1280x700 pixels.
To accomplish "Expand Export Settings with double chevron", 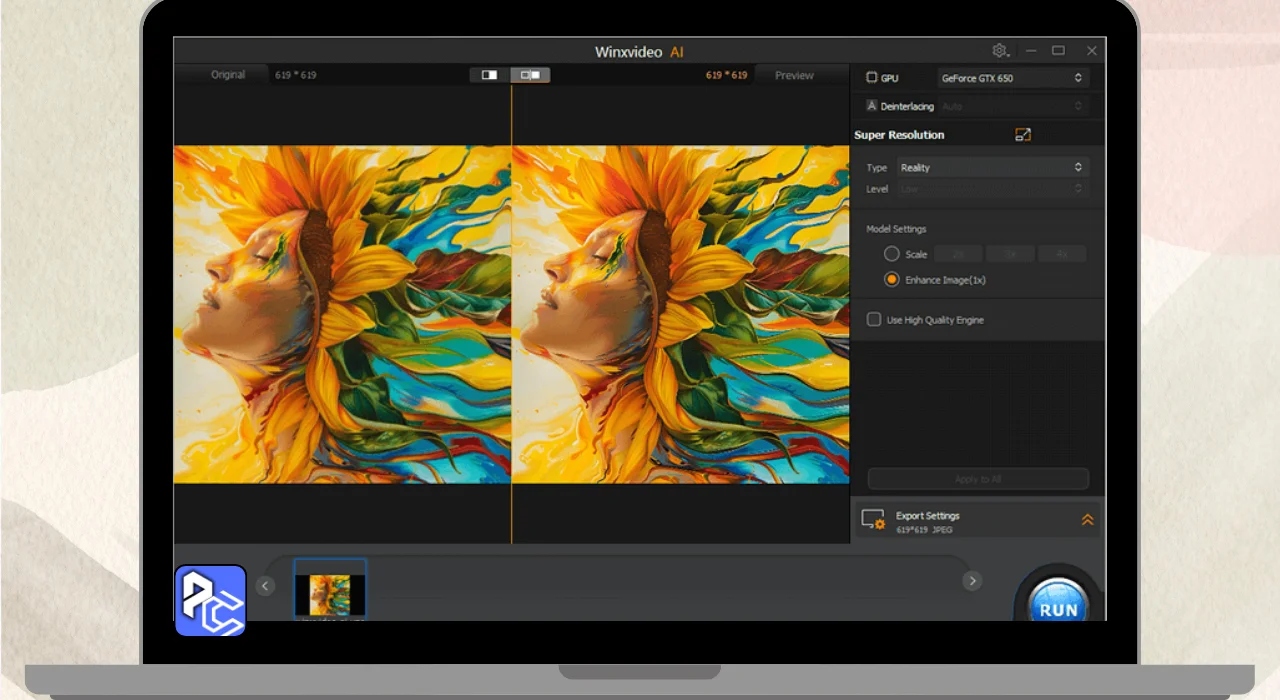I will tap(1087, 520).
